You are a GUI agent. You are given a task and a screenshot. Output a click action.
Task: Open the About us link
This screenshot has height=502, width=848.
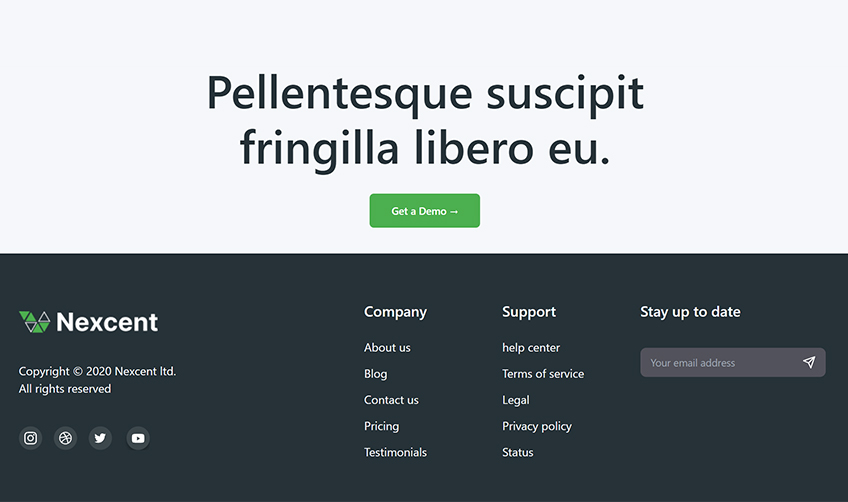tap(387, 348)
